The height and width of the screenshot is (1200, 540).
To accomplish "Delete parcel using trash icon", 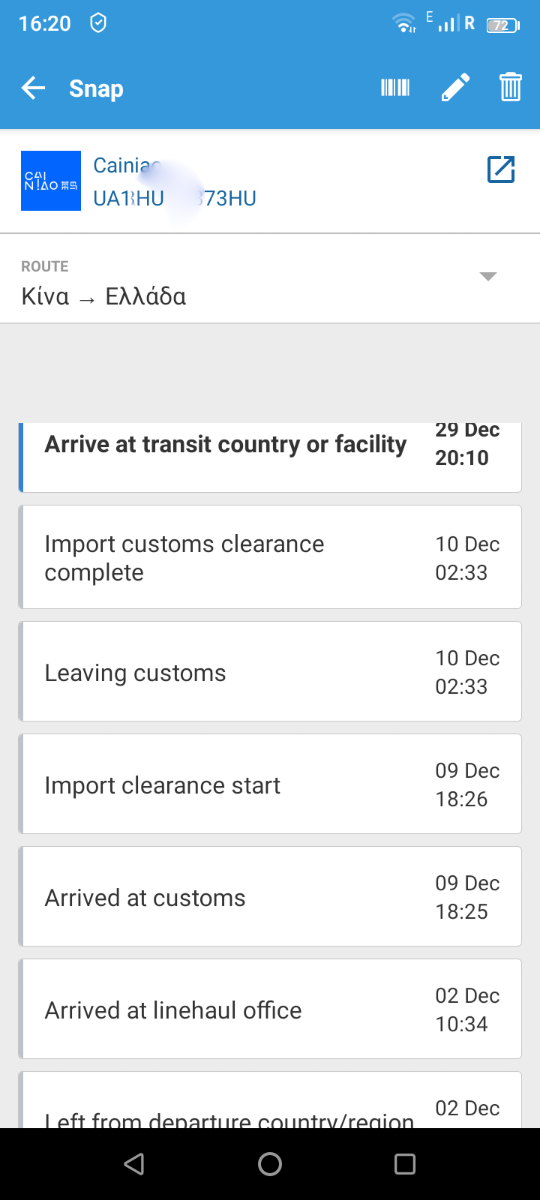I will (511, 88).
